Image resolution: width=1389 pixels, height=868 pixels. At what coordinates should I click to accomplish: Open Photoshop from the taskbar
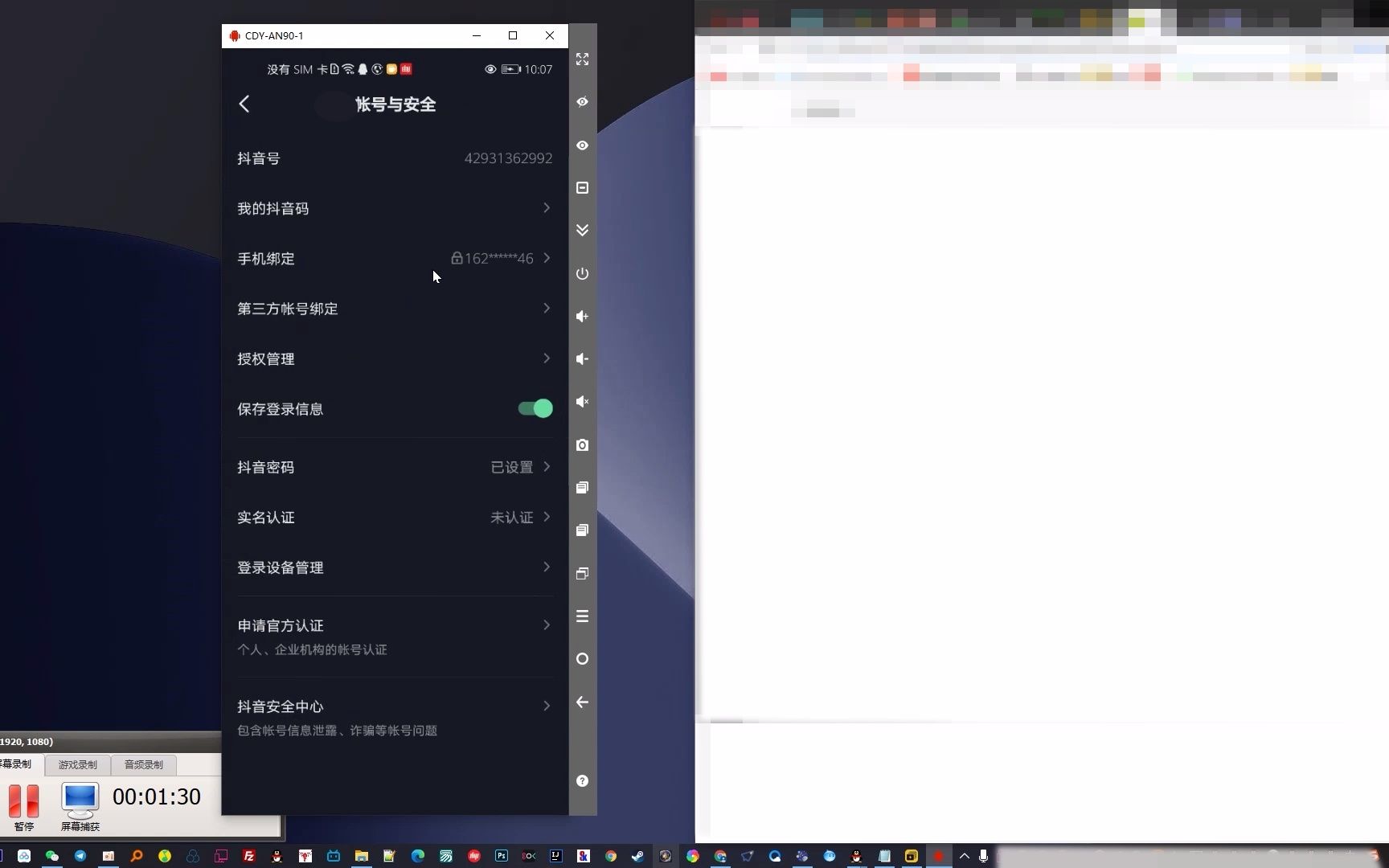coord(502,856)
